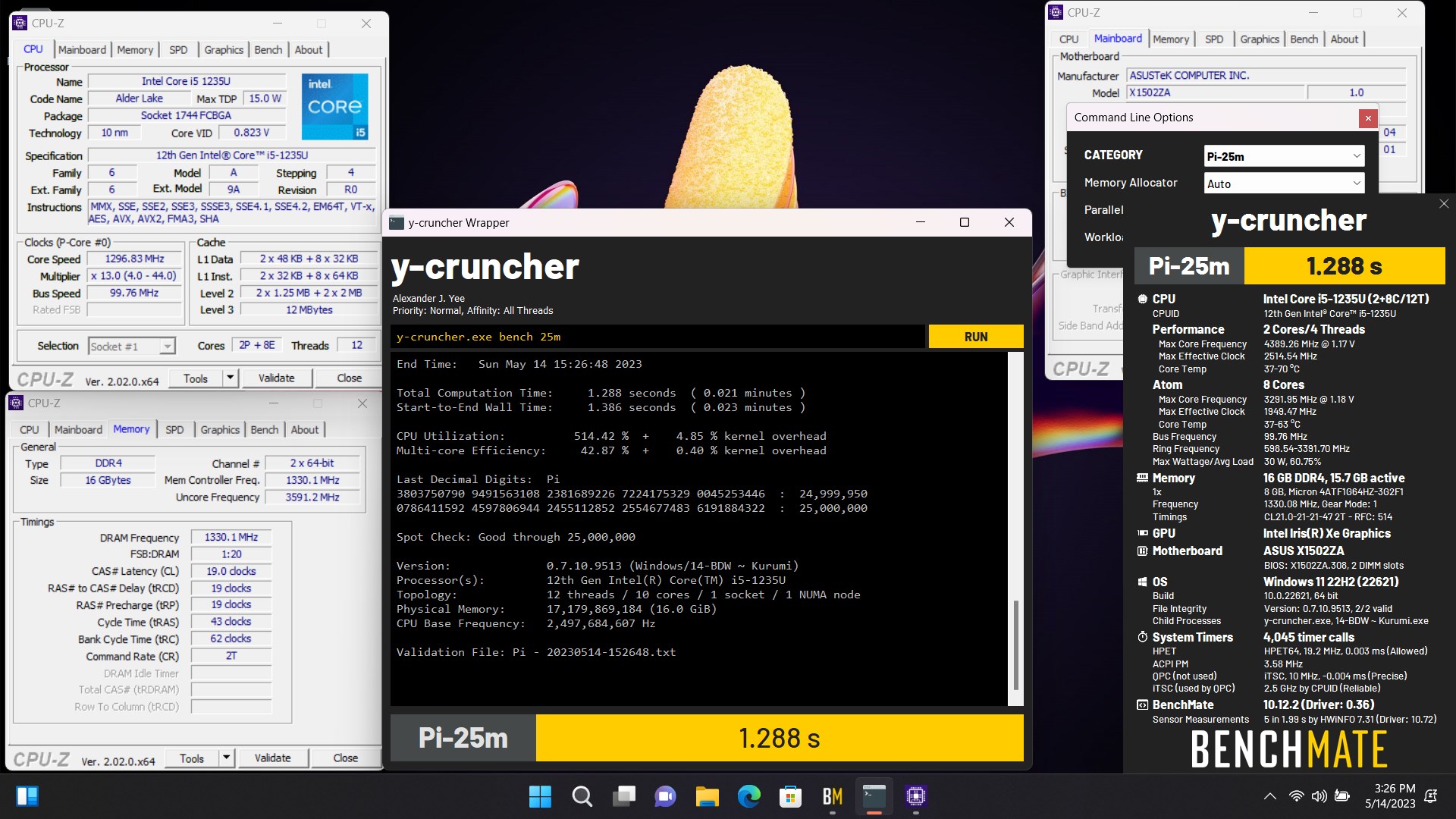This screenshot has width=1456, height=819.
Task: Open BenchMate icon in taskbar
Action: click(833, 796)
